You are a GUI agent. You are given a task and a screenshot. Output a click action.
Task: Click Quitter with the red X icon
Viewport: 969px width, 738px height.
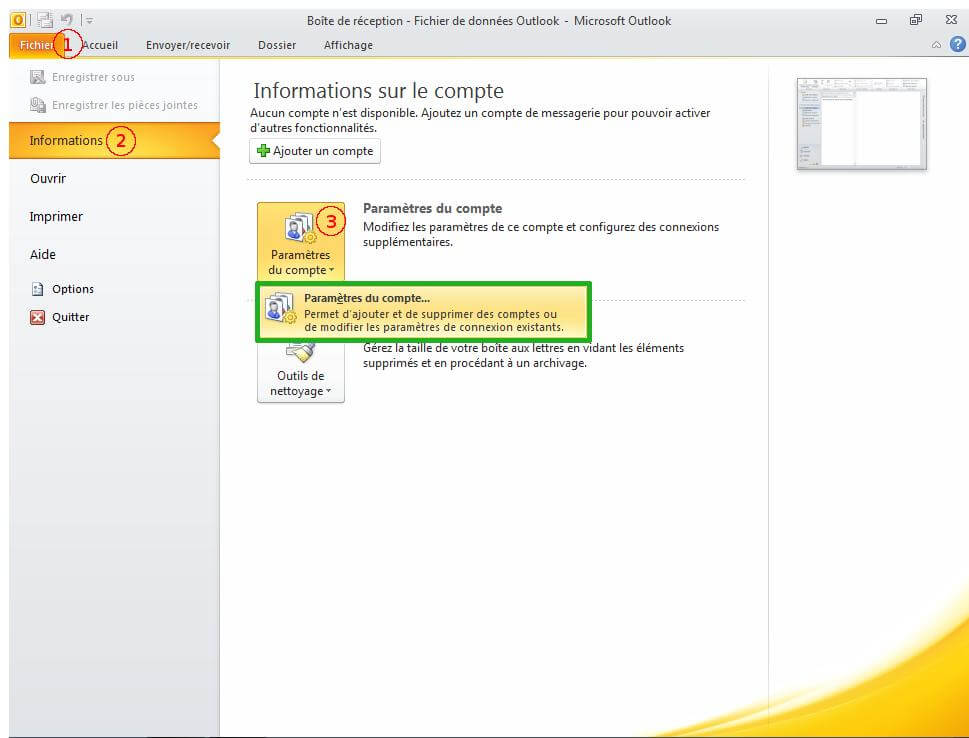(x=70, y=317)
